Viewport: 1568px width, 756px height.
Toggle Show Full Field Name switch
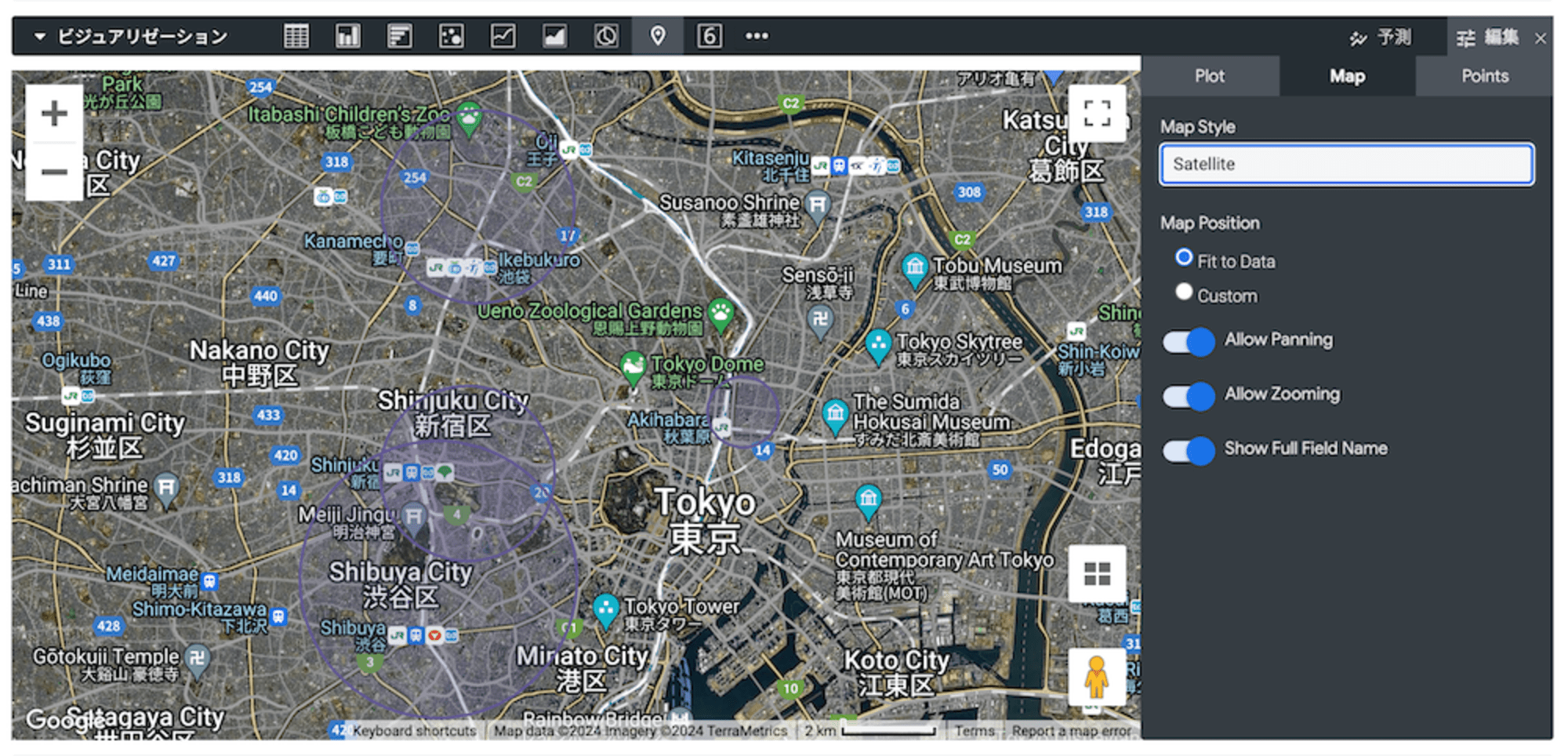tap(1189, 451)
